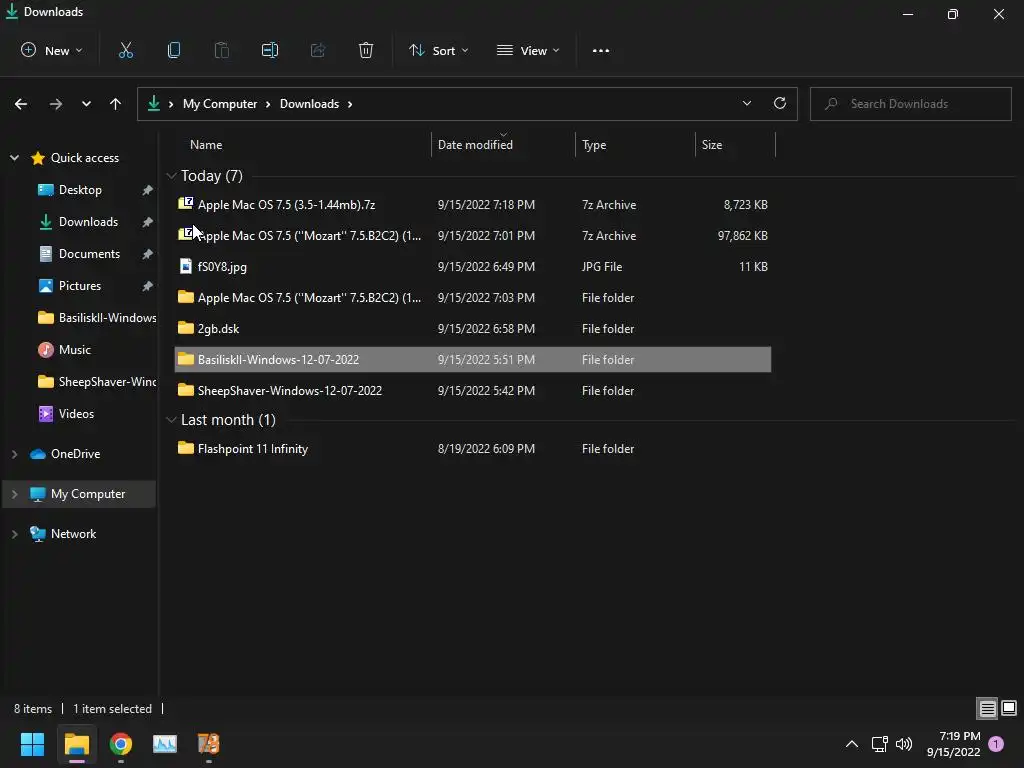Open the See more three-dots menu
The image size is (1024, 768).
point(601,50)
